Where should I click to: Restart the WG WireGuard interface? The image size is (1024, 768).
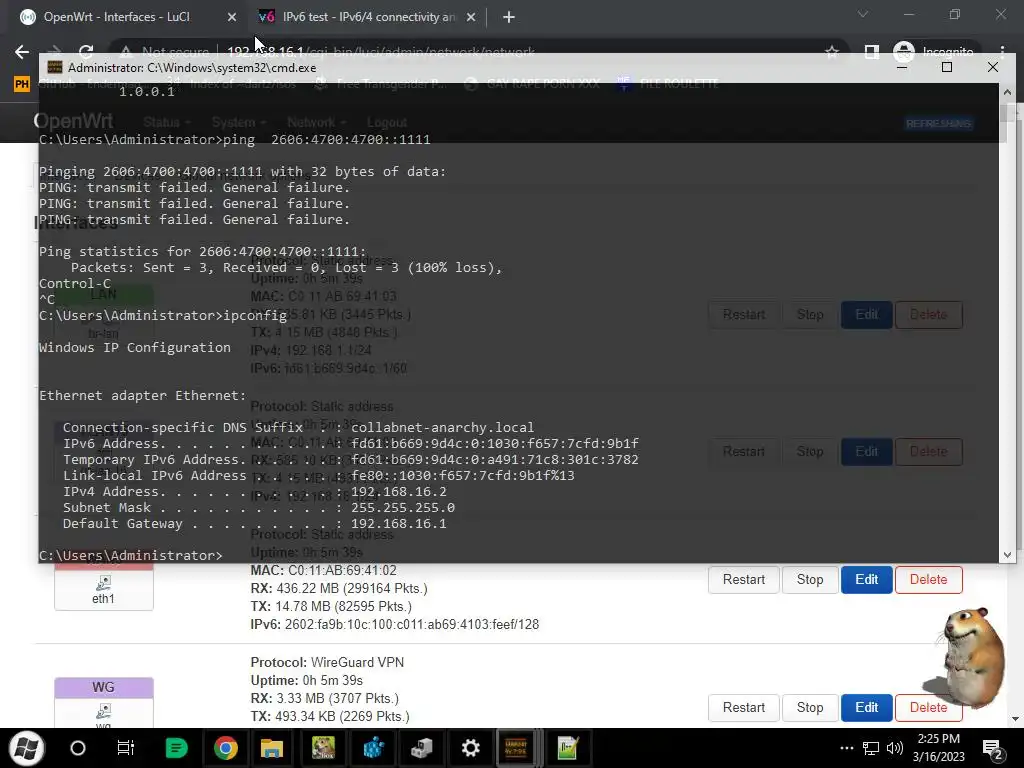[744, 708]
